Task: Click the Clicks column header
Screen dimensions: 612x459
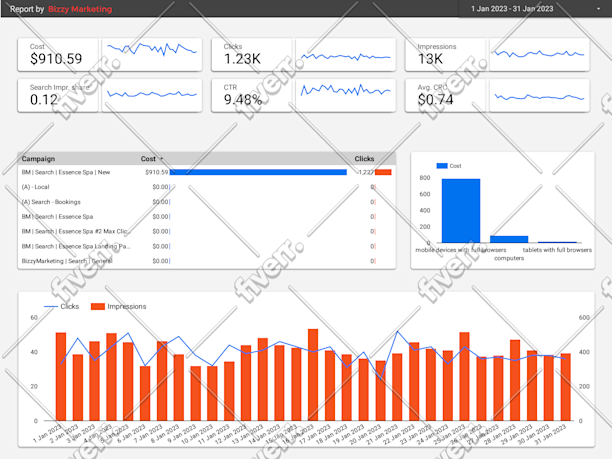Action: (364, 159)
